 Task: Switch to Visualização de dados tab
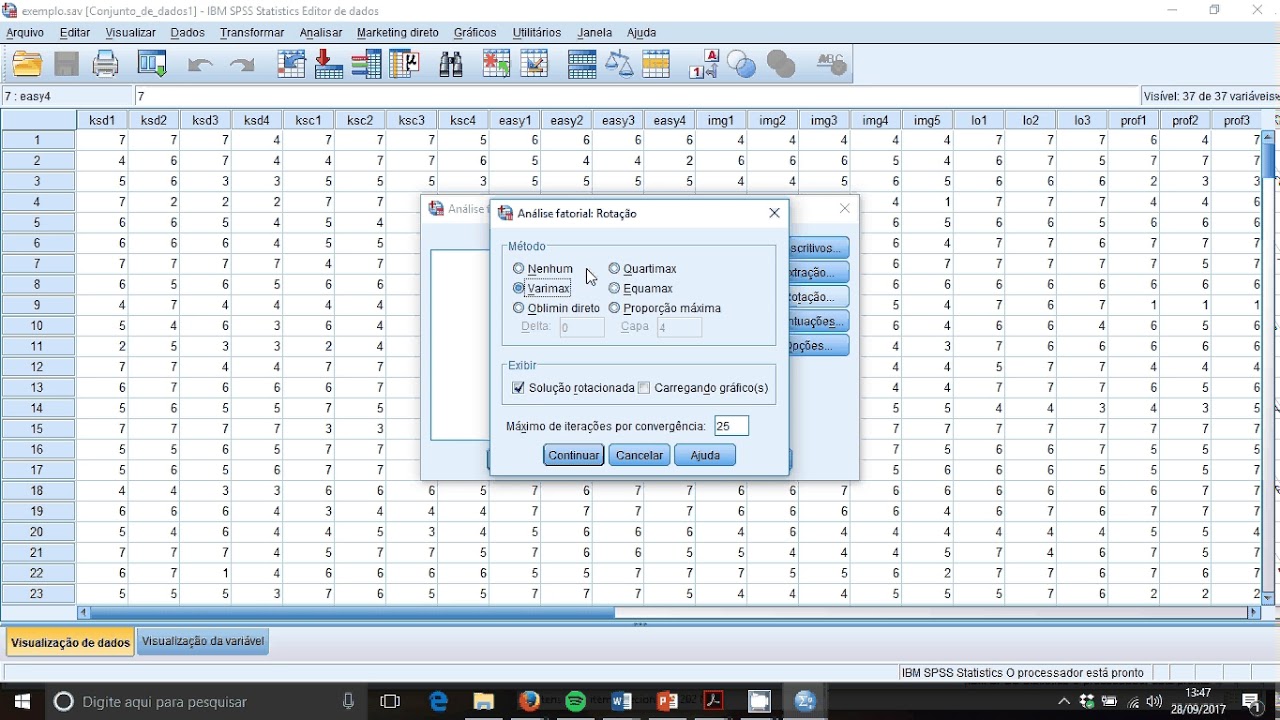(x=70, y=642)
